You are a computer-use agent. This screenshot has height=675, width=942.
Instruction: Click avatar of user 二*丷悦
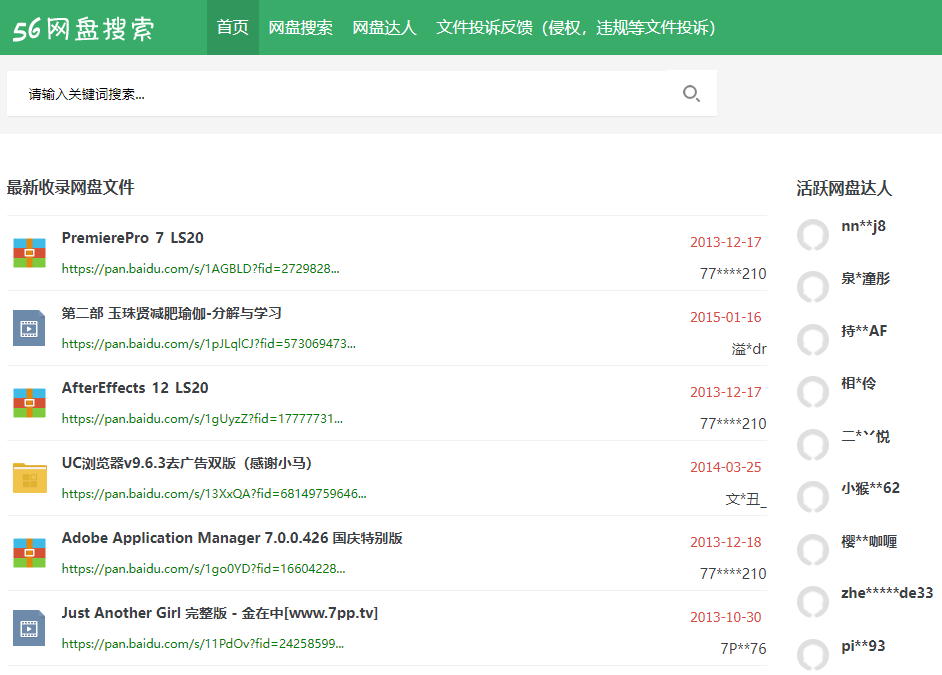(x=813, y=444)
